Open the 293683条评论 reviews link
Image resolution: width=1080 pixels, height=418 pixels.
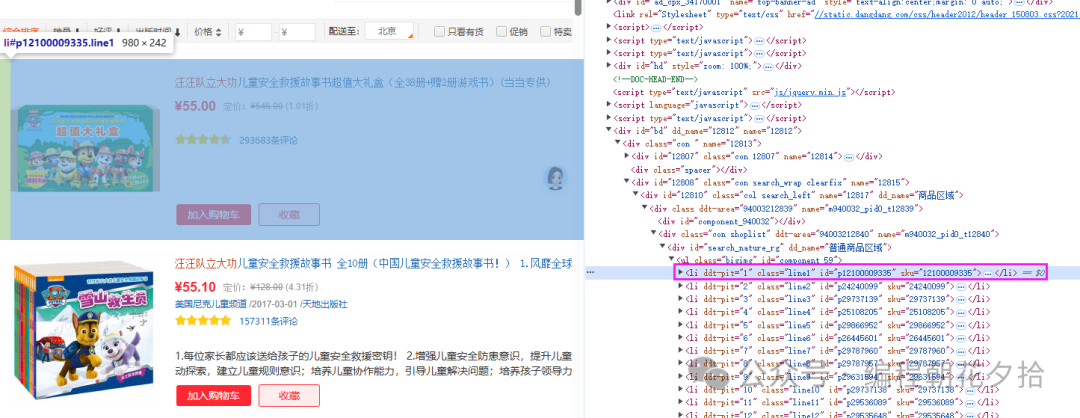(x=269, y=140)
